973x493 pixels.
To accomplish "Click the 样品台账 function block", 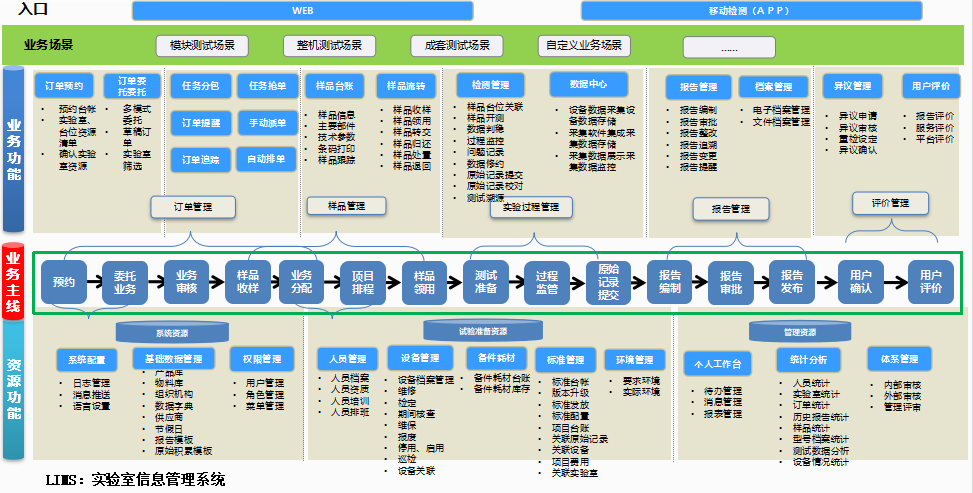I will (x=334, y=85).
